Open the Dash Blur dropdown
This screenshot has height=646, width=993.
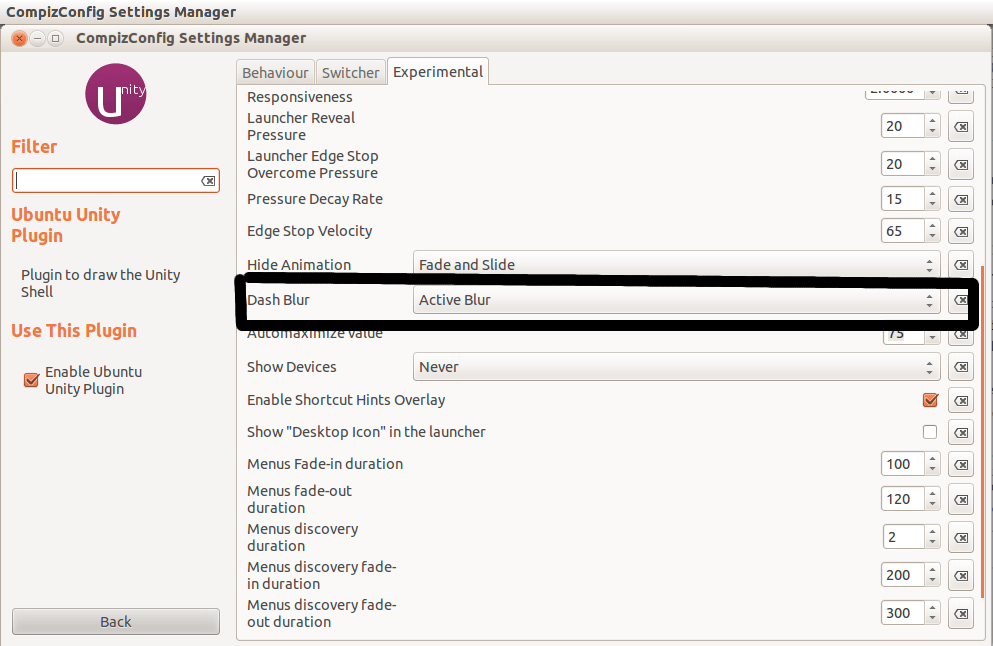click(676, 300)
